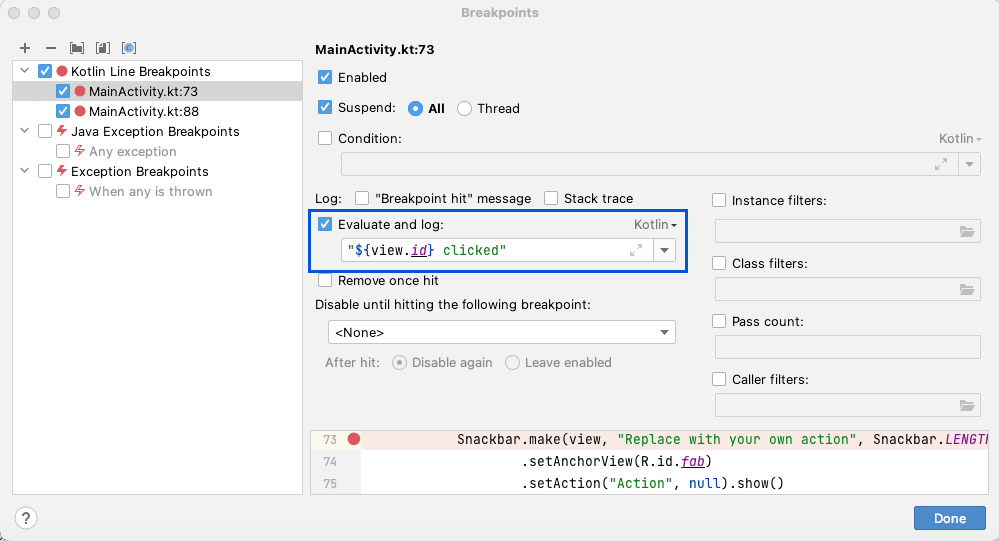Select Kotlin Line Breakpoints group label
This screenshot has height=541, width=999.
point(140,71)
